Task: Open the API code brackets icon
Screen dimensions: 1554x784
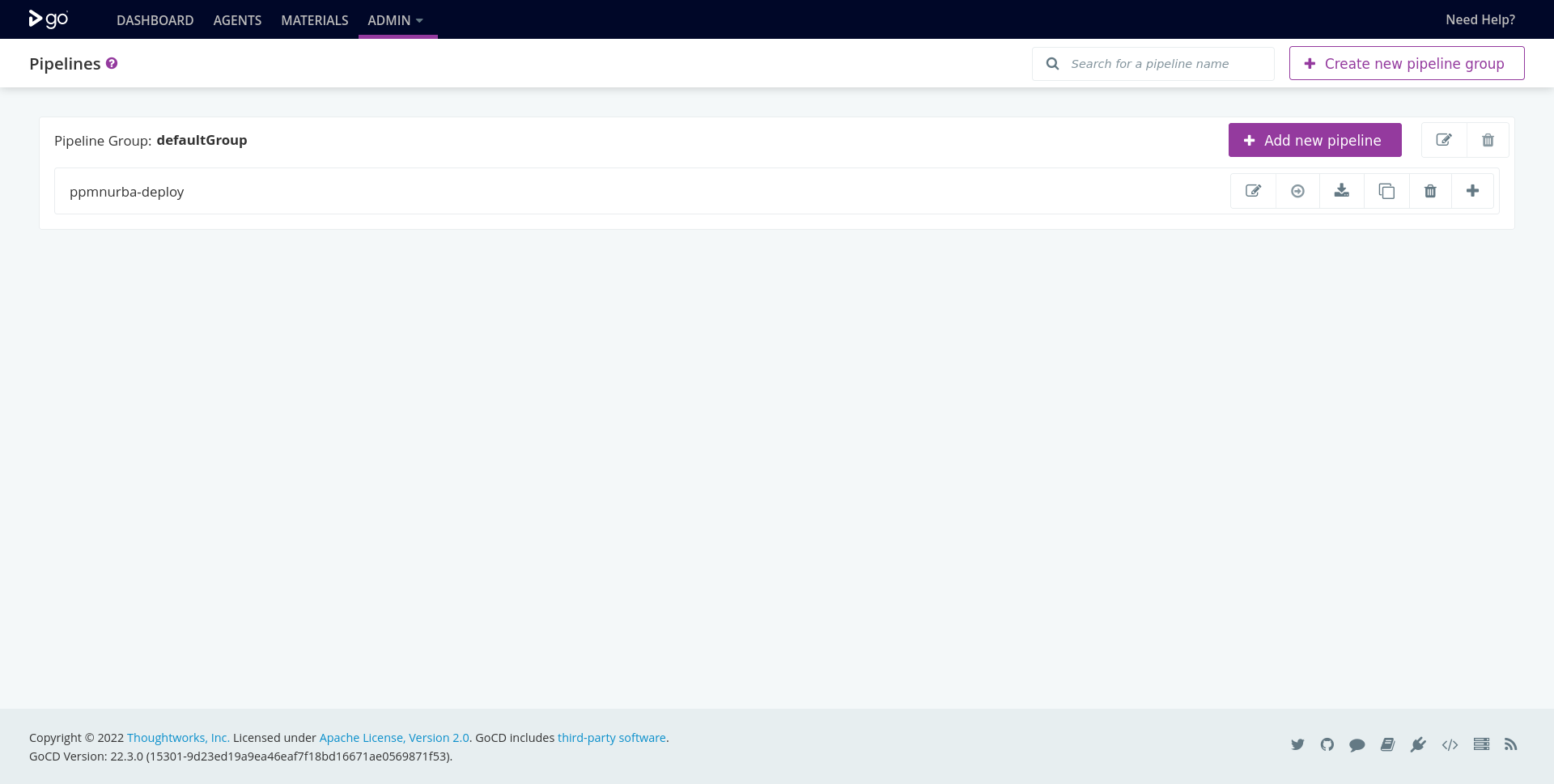Action: (1450, 744)
